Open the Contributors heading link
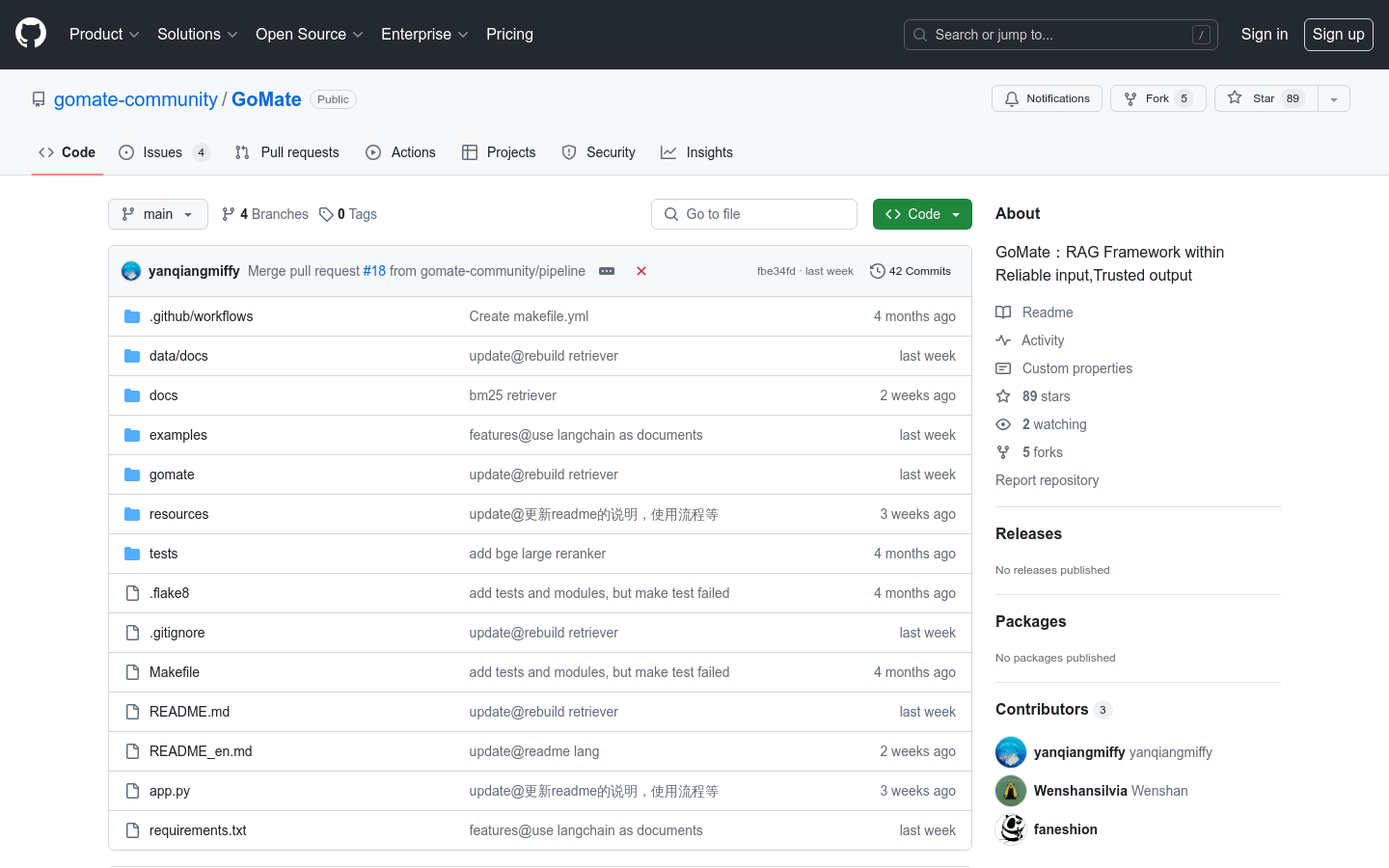1389x868 pixels. click(1053, 709)
